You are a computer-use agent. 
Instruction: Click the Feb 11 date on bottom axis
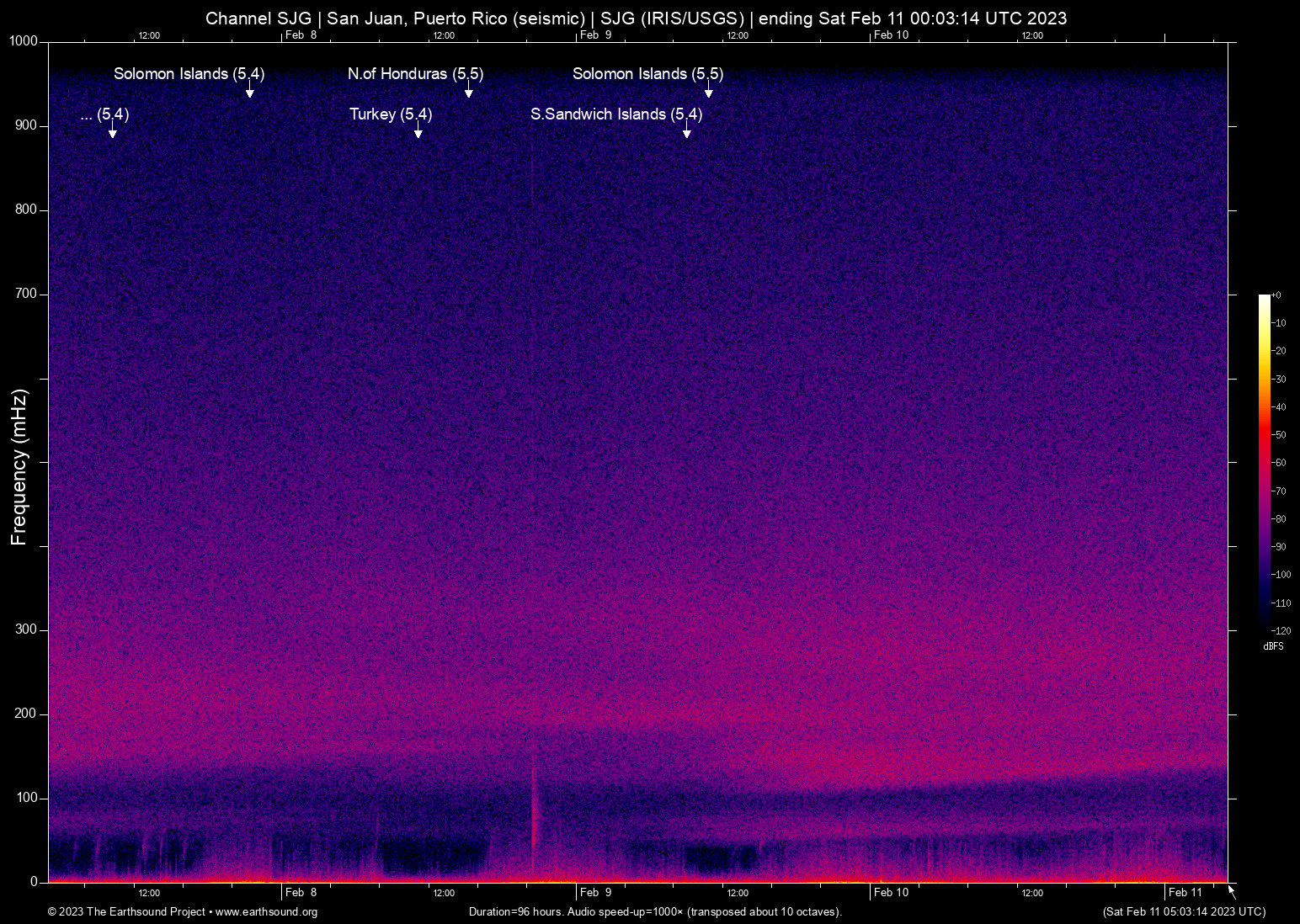(1185, 893)
